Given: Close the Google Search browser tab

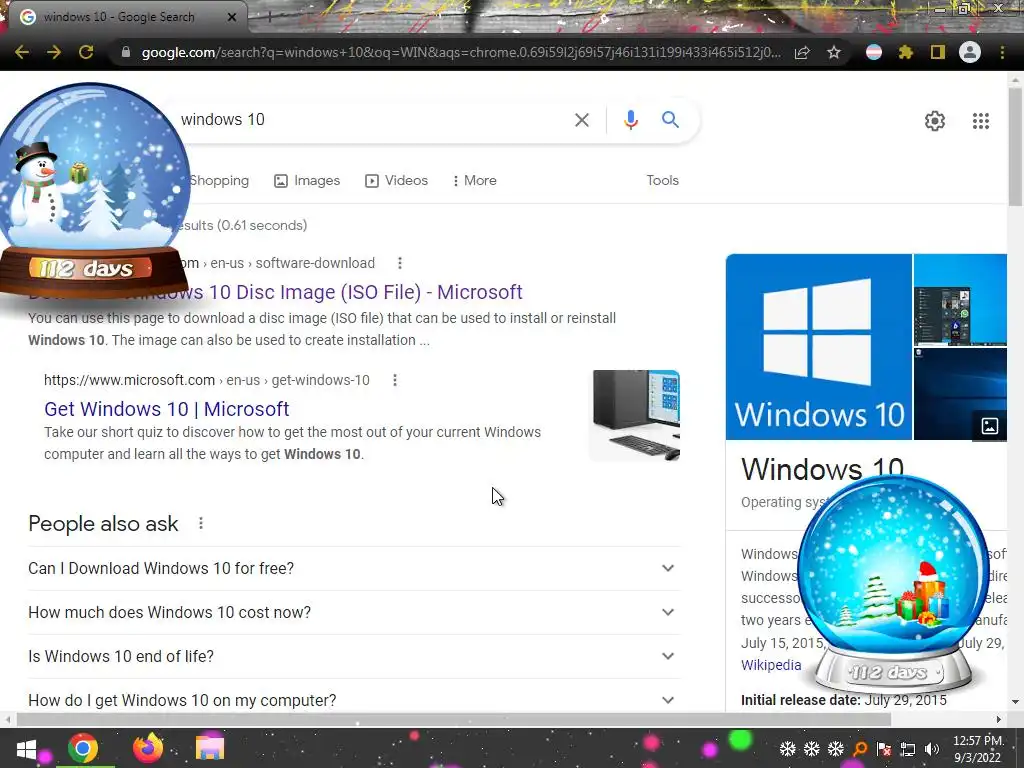Looking at the screenshot, I should coord(232,17).
